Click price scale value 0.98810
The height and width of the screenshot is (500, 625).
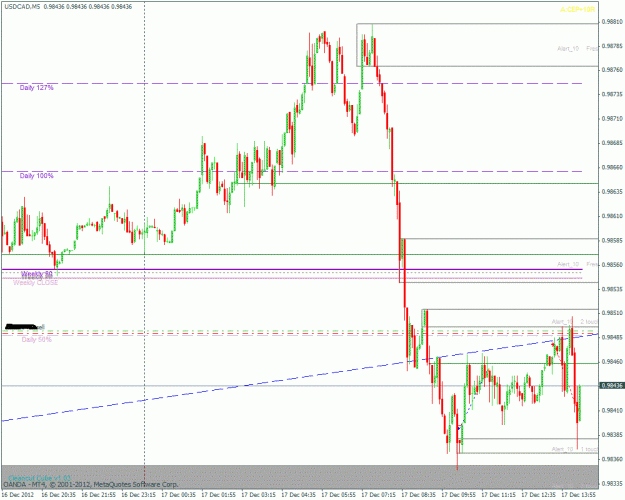coord(612,21)
